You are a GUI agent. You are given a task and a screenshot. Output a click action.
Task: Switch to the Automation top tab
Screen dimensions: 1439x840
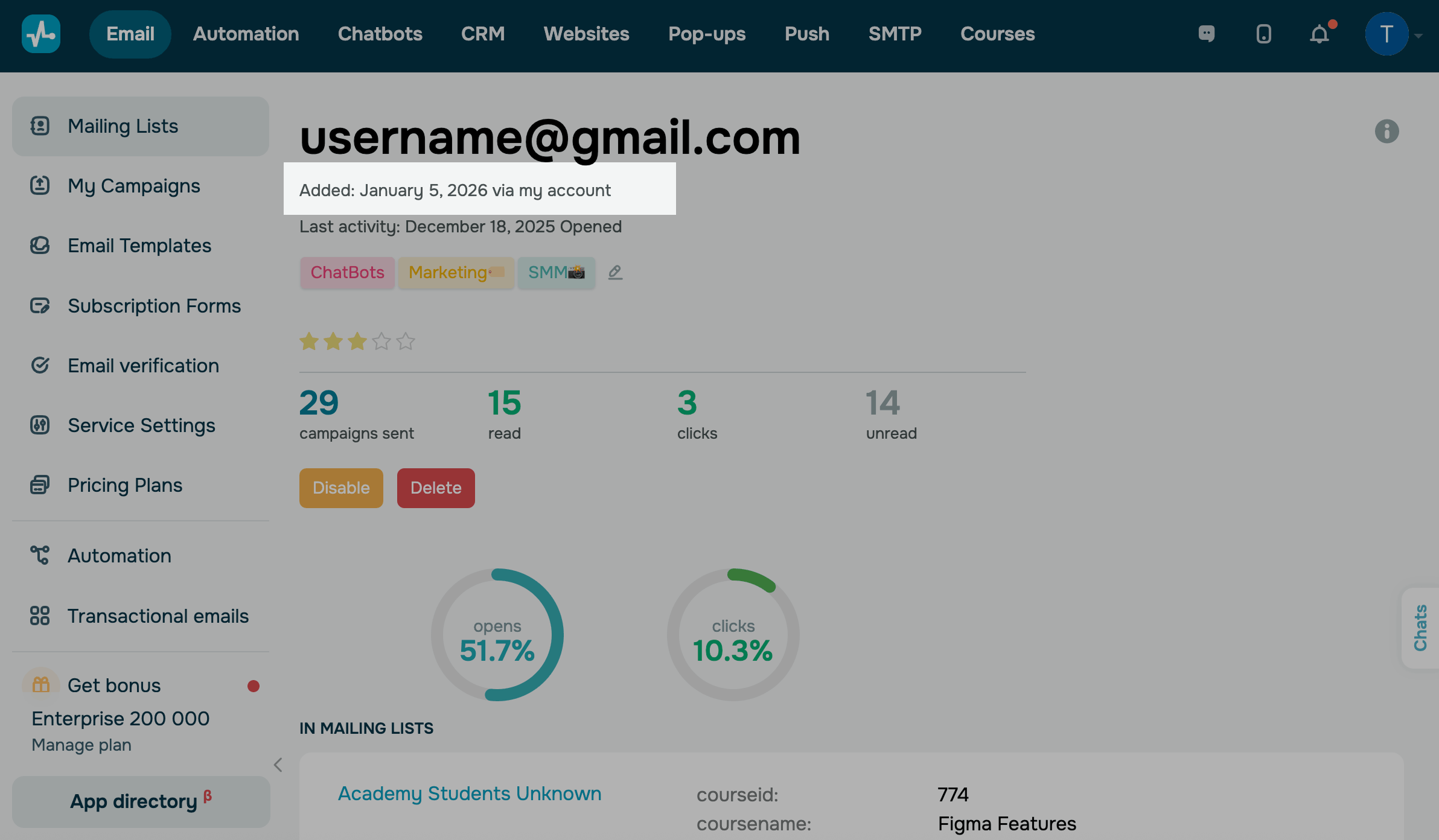[246, 34]
